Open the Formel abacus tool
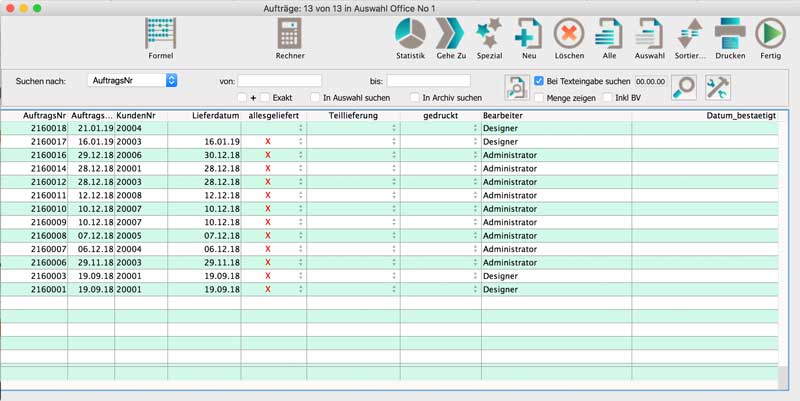Image resolution: width=800 pixels, height=401 pixels. click(160, 34)
